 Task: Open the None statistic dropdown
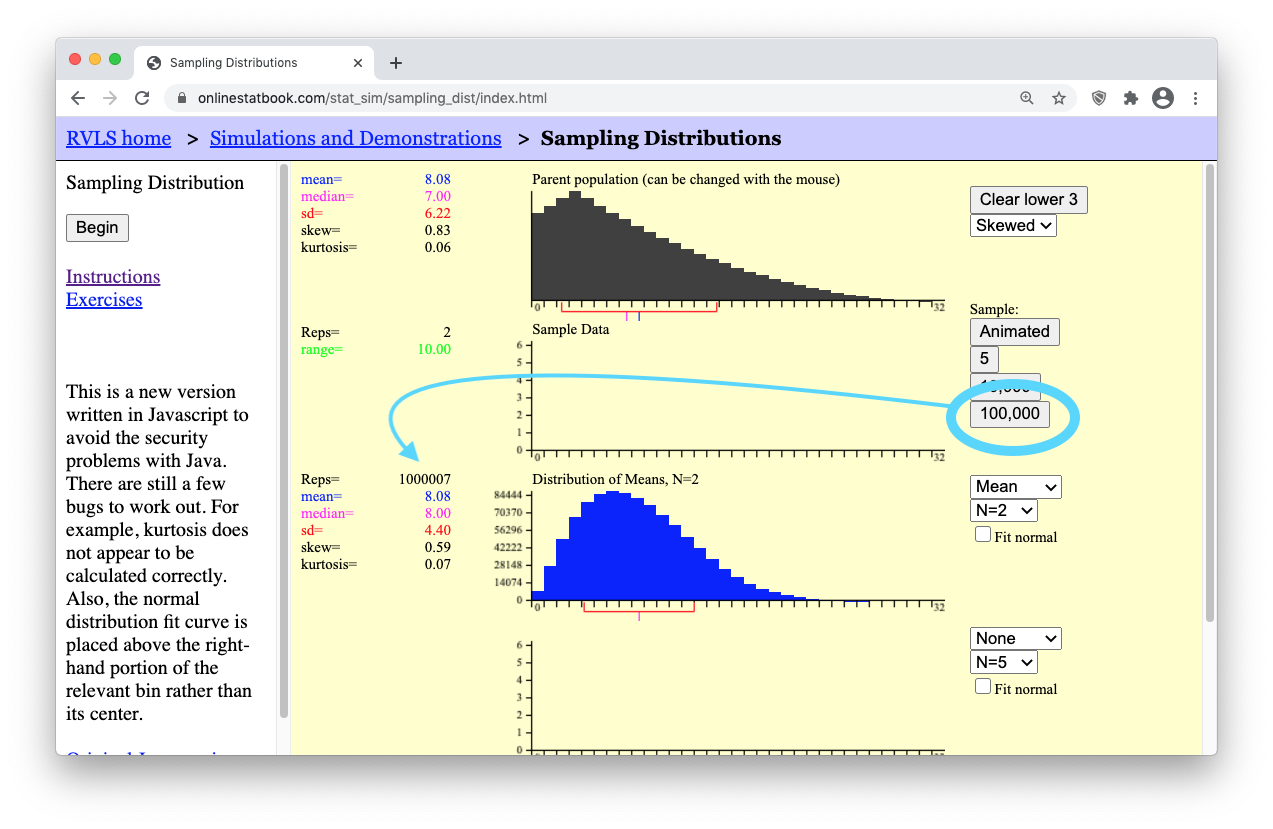(1015, 639)
